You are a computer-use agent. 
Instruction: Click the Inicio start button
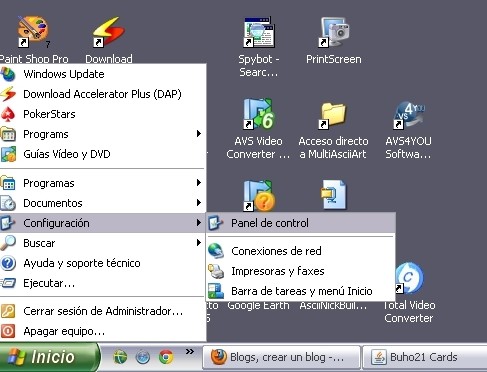click(49, 357)
